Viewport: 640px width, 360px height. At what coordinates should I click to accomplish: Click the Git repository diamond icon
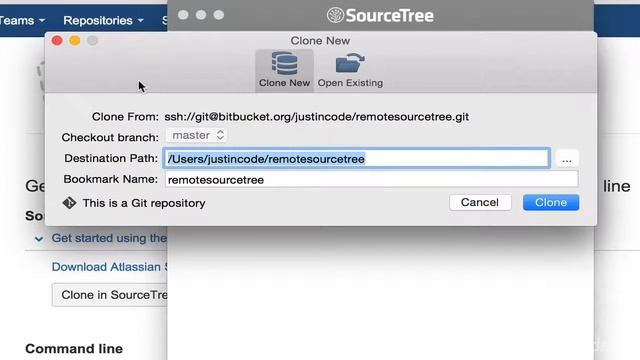[x=69, y=203]
